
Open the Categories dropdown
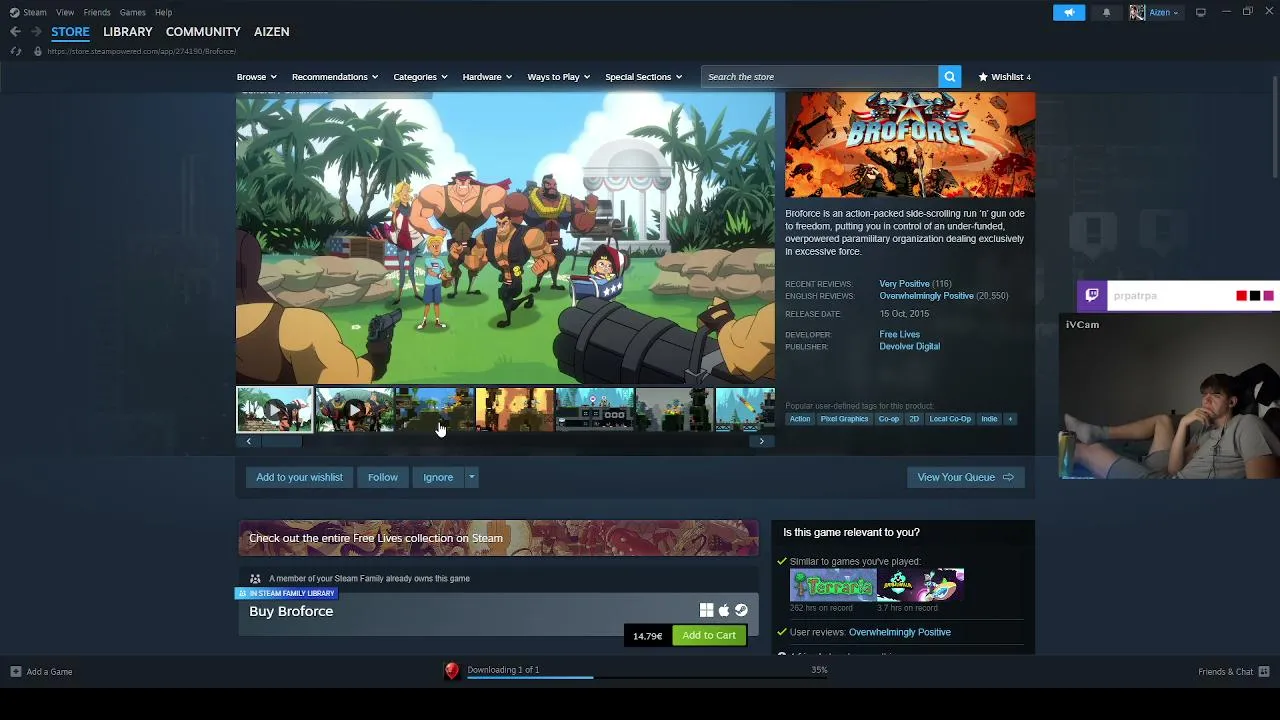(420, 76)
